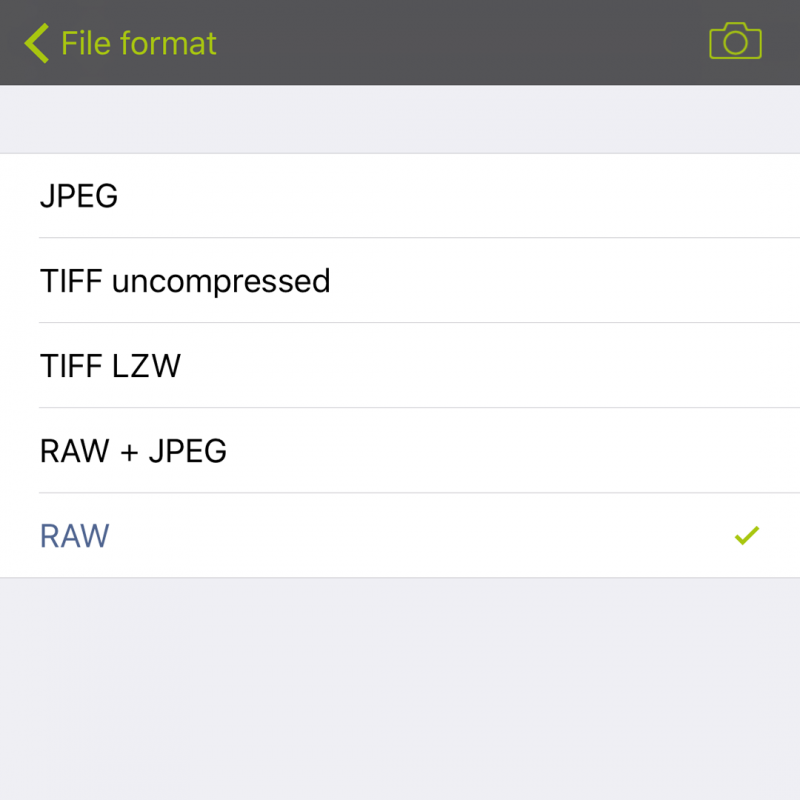Tap the back arrow beside File format
The height and width of the screenshot is (800, 800).
[x=35, y=42]
